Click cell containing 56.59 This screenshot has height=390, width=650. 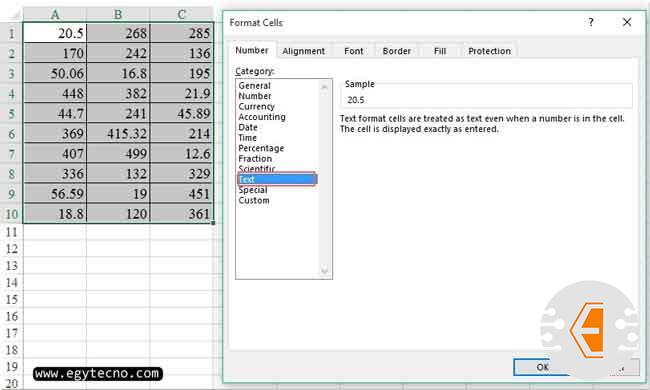point(55,194)
